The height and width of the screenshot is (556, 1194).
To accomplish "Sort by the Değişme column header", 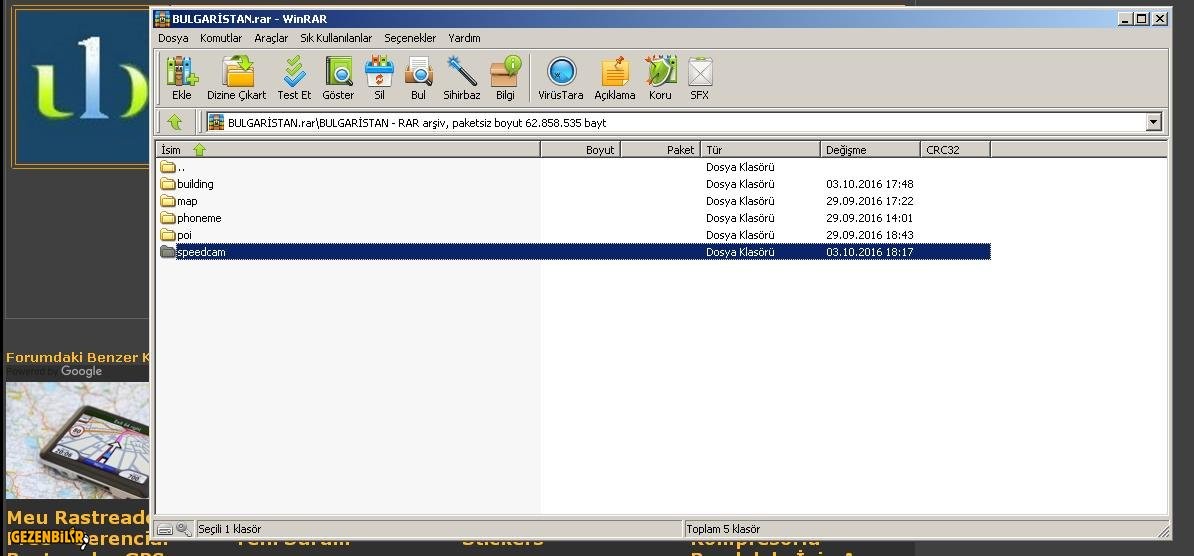I will pyautogui.click(x=870, y=150).
